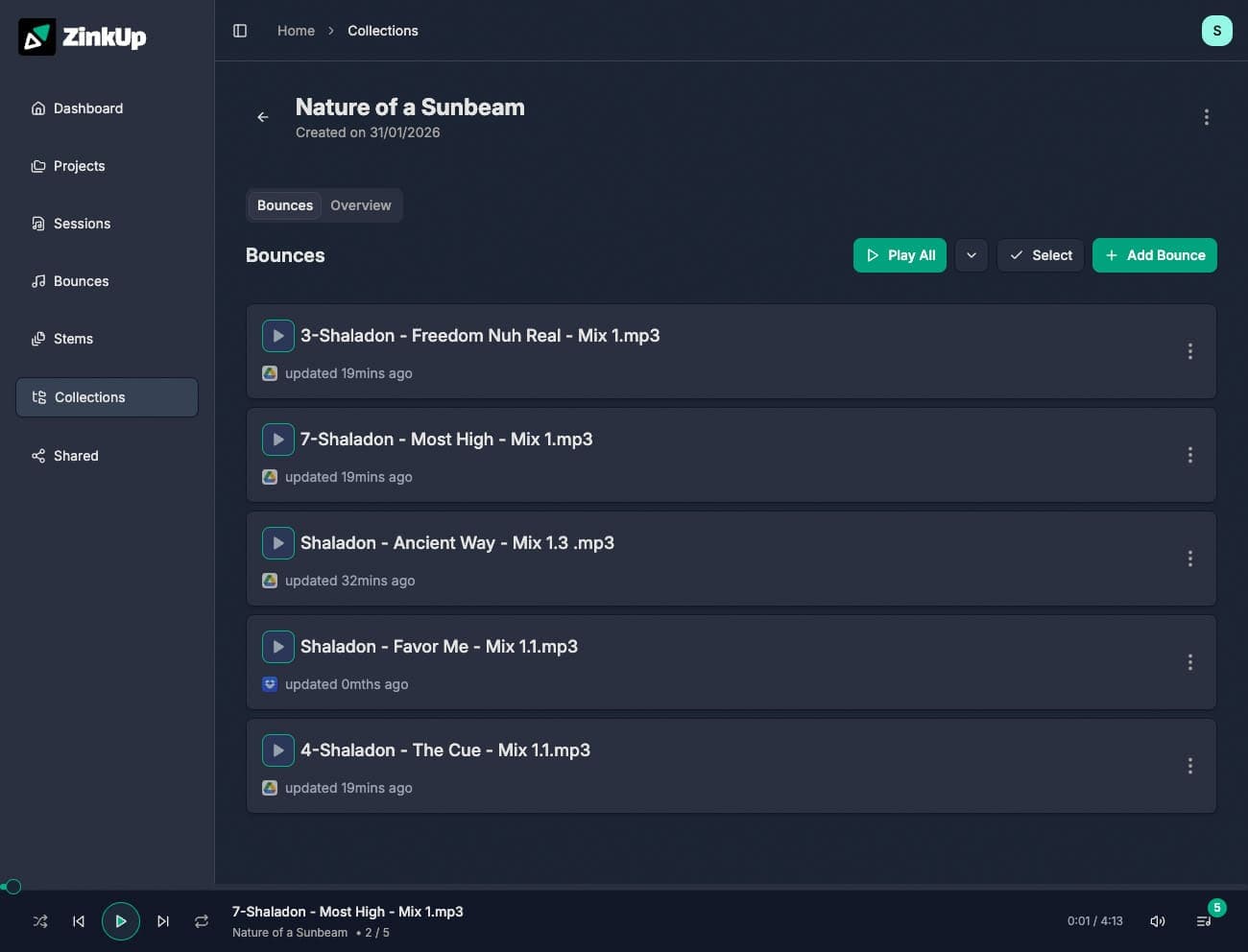This screenshot has height=952, width=1248.
Task: Click the Google Drive icon on Ancient Way
Action: pos(270,580)
